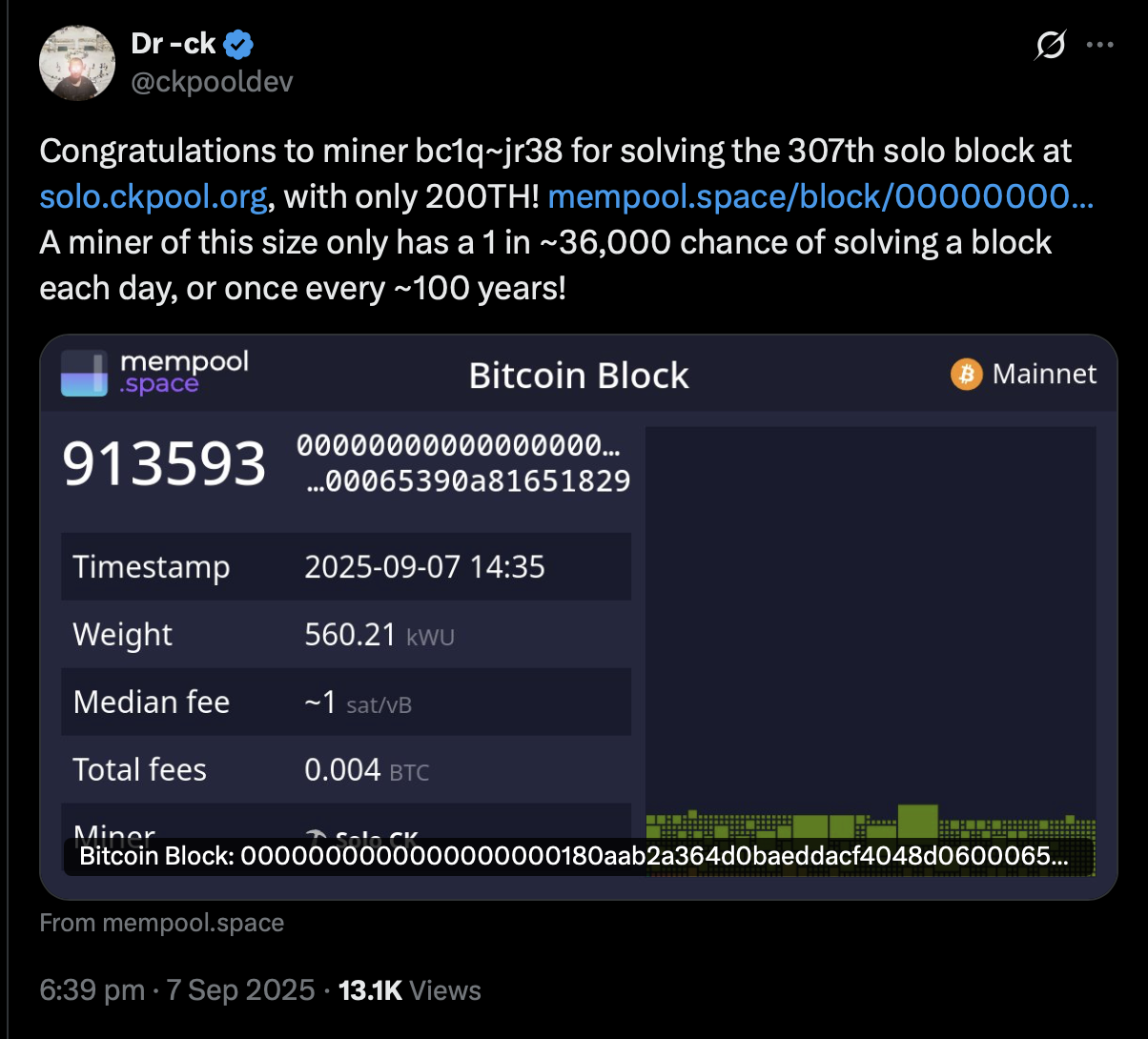Click the Timestamp row in the card
This screenshot has height=1039, width=1148.
pos(346,567)
